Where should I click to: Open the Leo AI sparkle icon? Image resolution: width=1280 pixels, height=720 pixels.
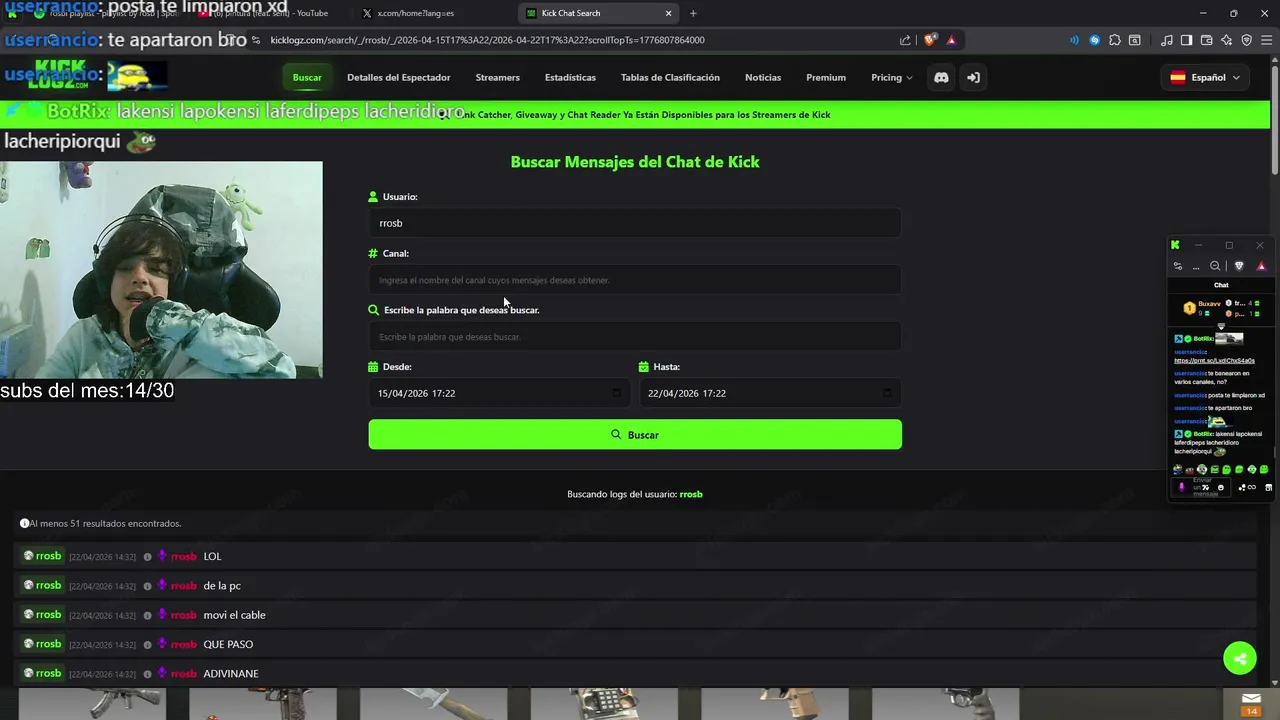(x=1226, y=40)
